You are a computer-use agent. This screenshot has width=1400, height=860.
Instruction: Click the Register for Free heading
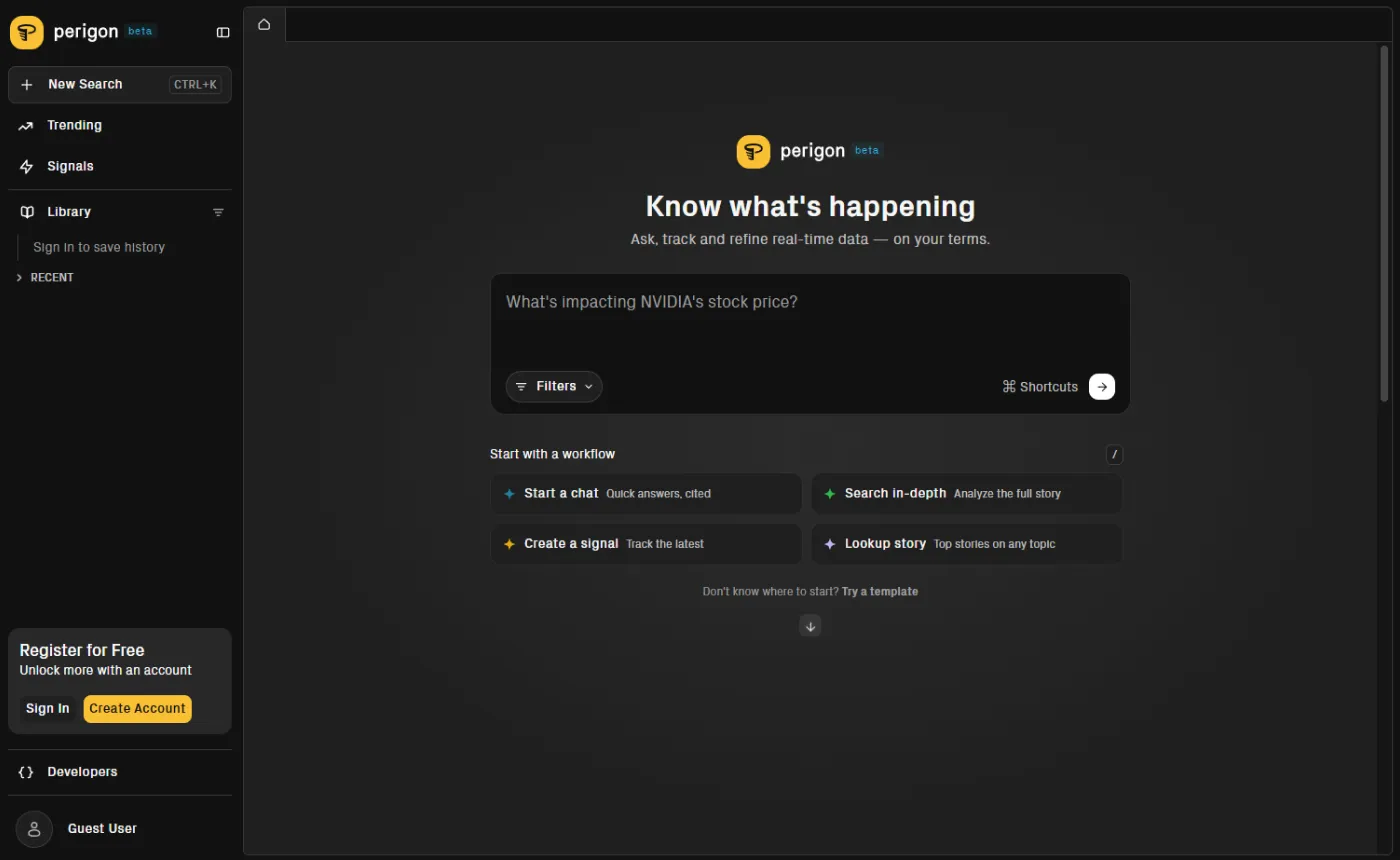click(x=82, y=650)
